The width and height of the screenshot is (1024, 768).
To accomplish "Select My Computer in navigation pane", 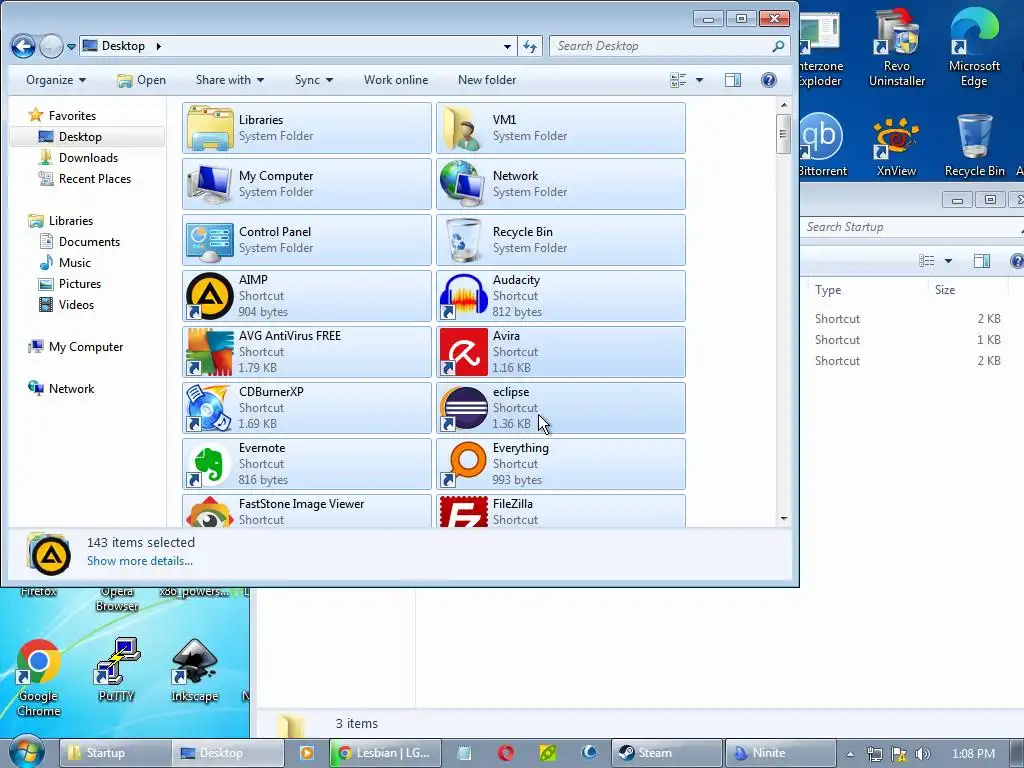I will pyautogui.click(x=85, y=347).
